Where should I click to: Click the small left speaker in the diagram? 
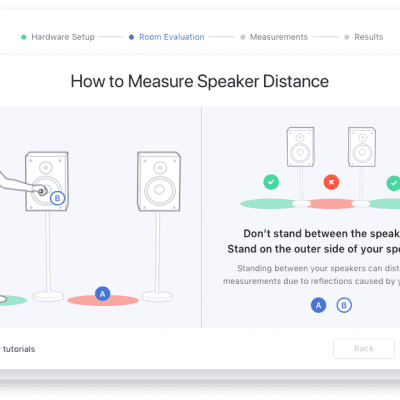300,147
